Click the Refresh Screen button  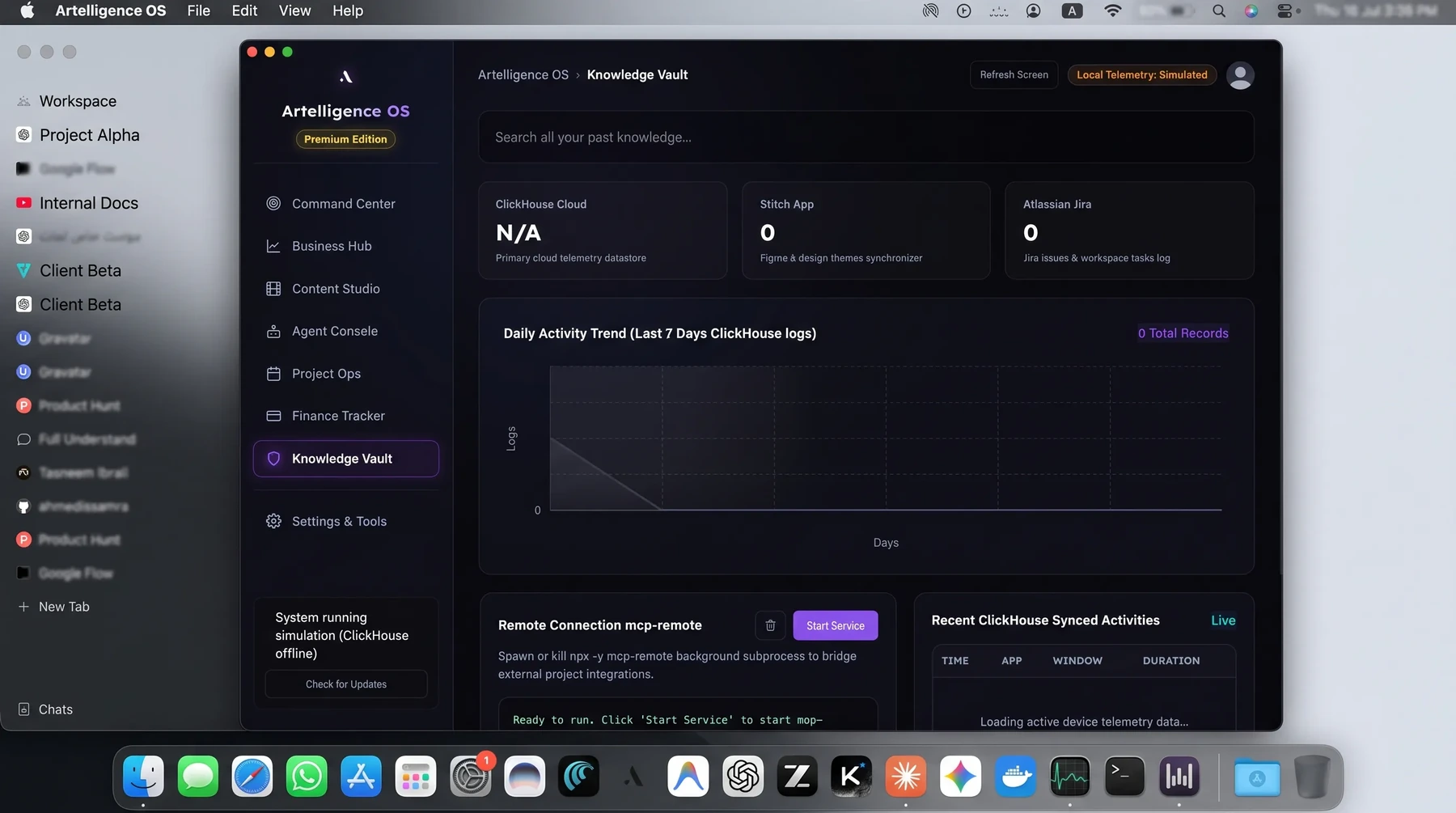(x=1014, y=75)
